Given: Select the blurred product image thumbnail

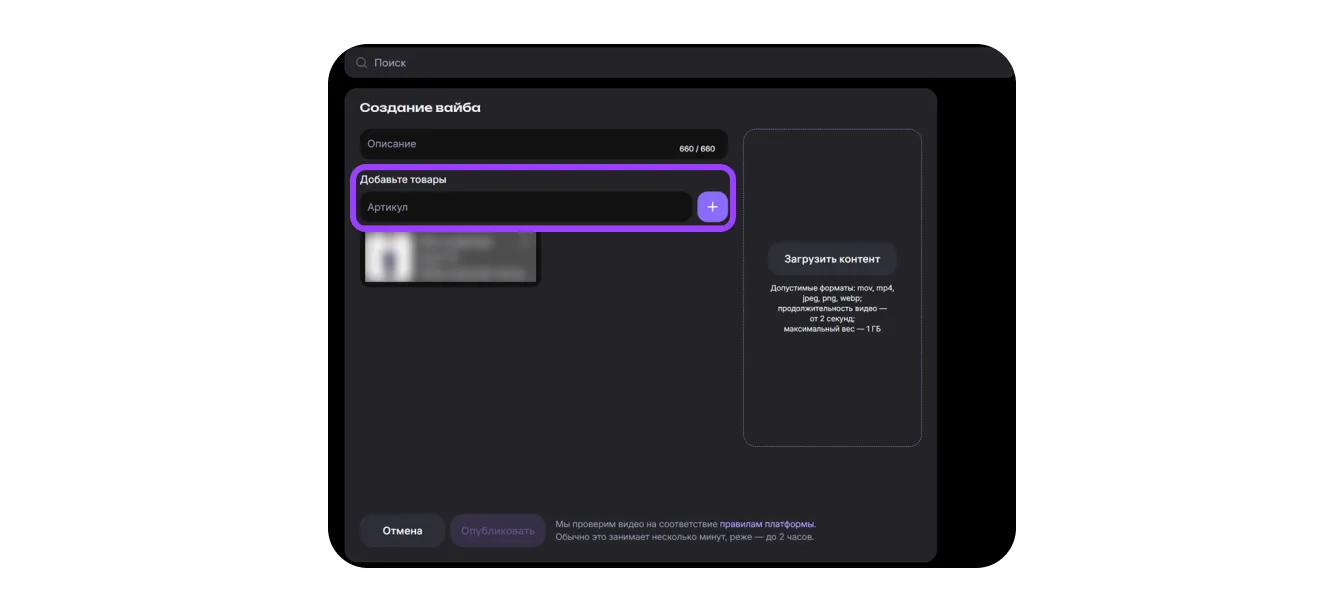Looking at the screenshot, I should (387, 257).
